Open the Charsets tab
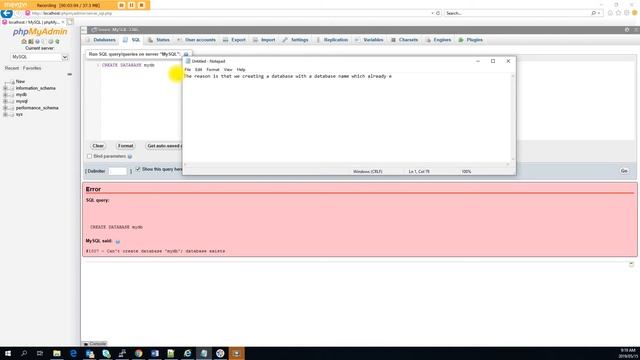Viewport: 640px width, 360px height. [x=404, y=40]
